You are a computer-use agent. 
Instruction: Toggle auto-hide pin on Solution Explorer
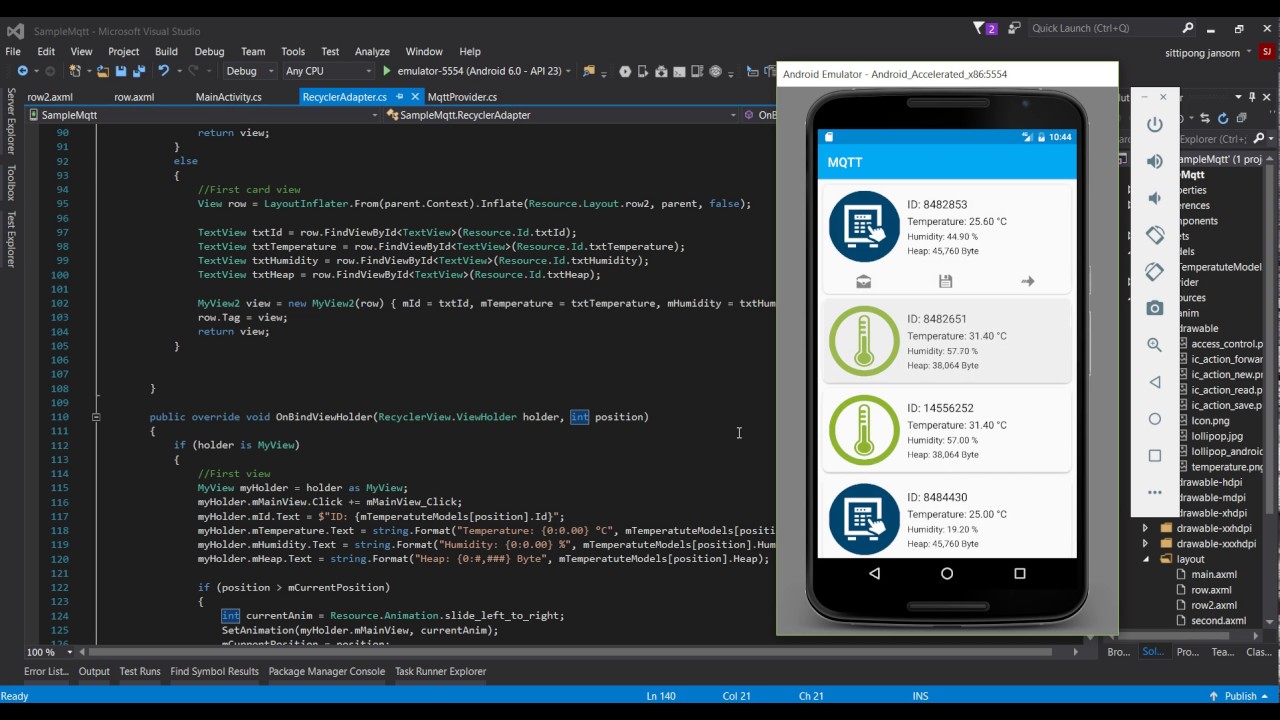point(1252,97)
